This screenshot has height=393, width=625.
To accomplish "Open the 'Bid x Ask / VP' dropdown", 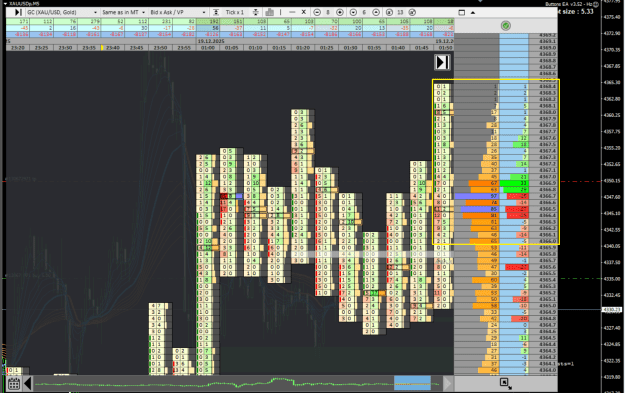I will pyautogui.click(x=178, y=12).
